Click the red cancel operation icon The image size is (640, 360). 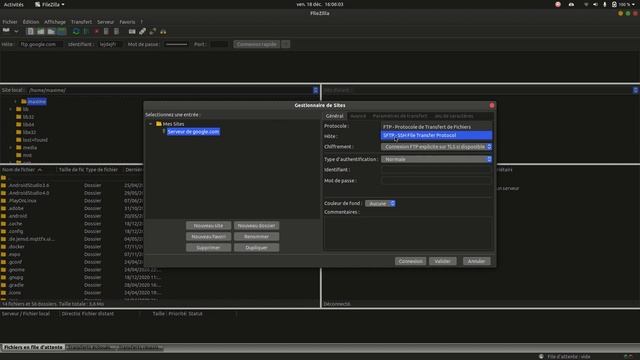coord(96,31)
